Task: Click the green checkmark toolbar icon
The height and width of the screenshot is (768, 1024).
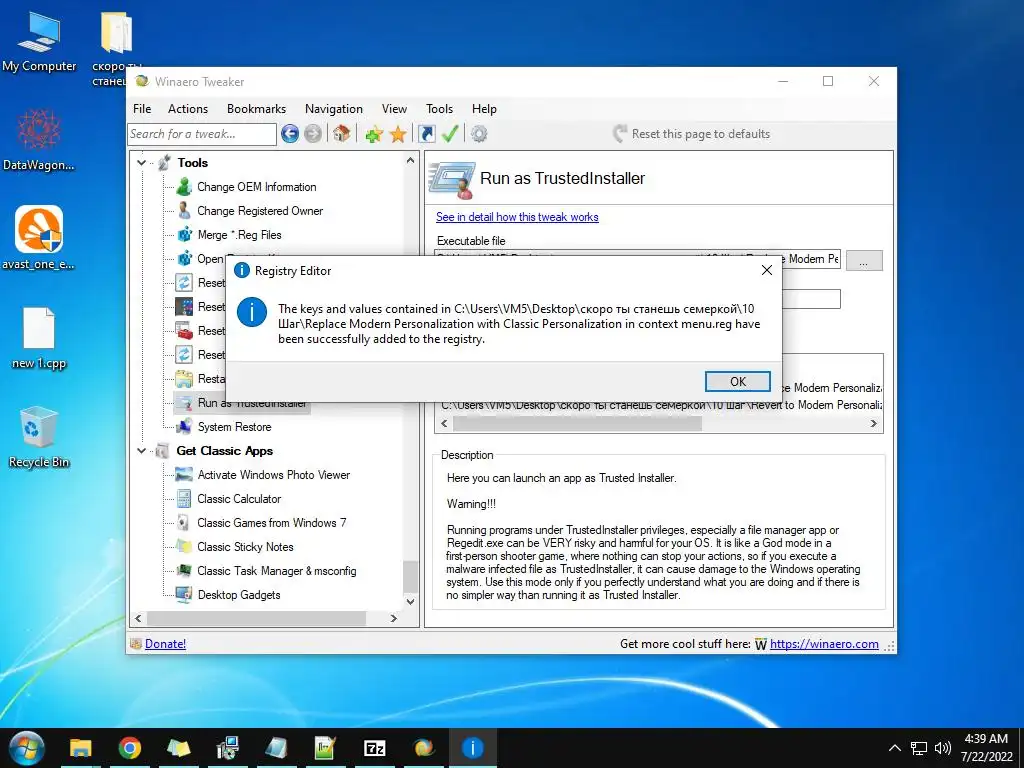Action: point(451,134)
